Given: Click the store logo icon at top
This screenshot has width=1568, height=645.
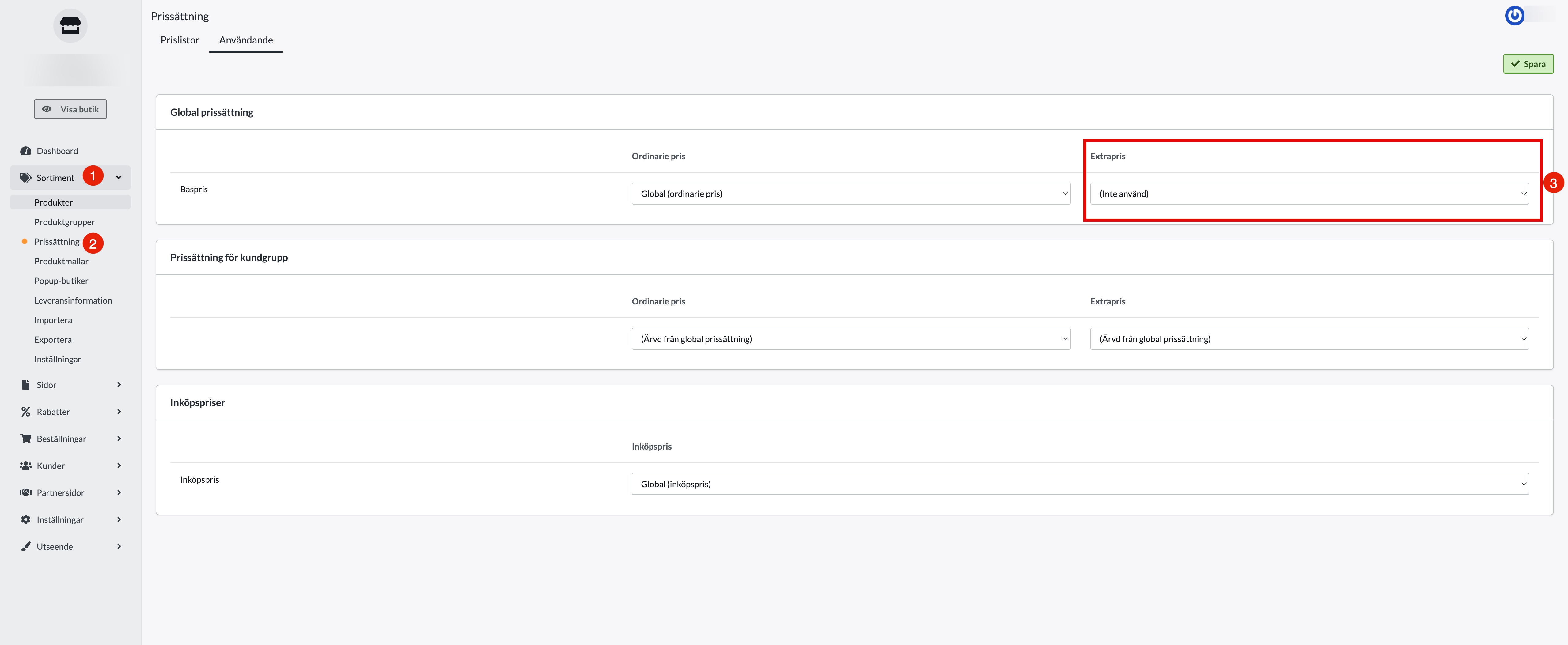Looking at the screenshot, I should click(70, 25).
